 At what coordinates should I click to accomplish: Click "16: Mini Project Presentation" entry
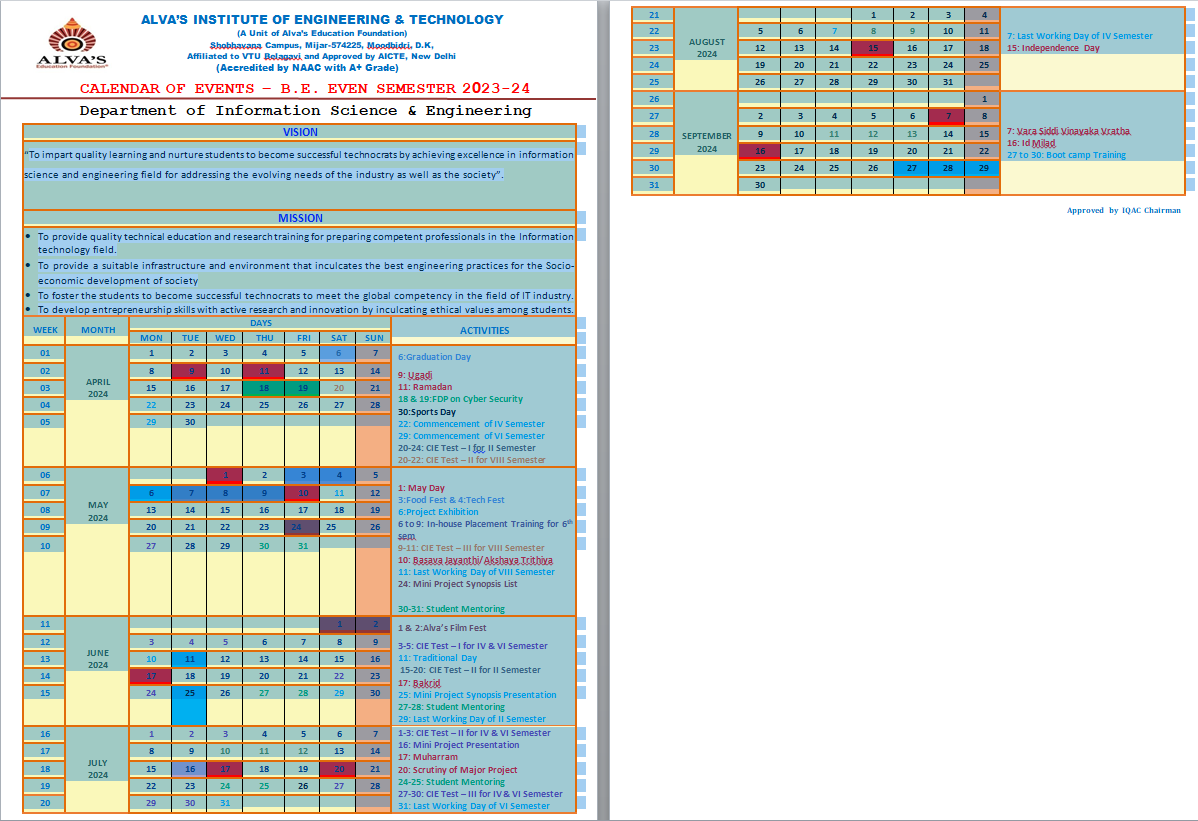(x=458, y=745)
